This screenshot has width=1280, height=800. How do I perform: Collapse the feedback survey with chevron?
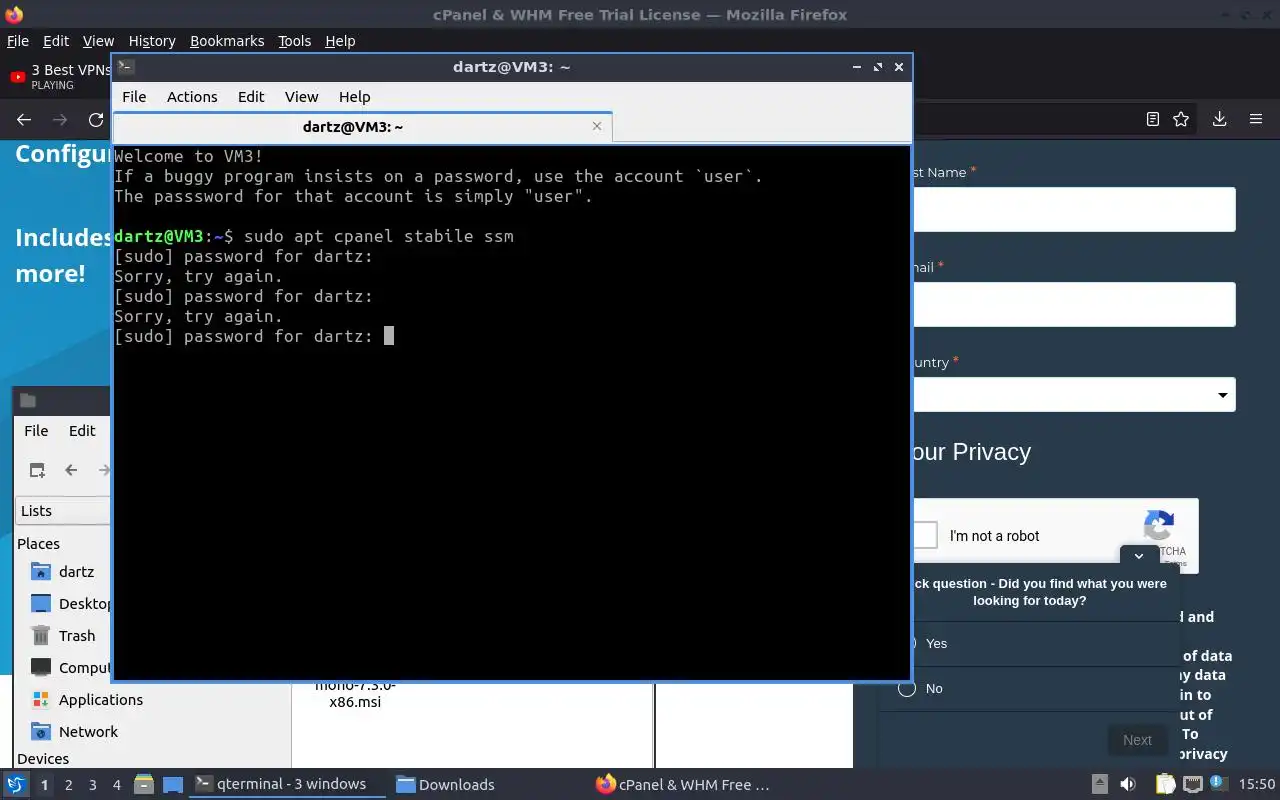(1138, 556)
